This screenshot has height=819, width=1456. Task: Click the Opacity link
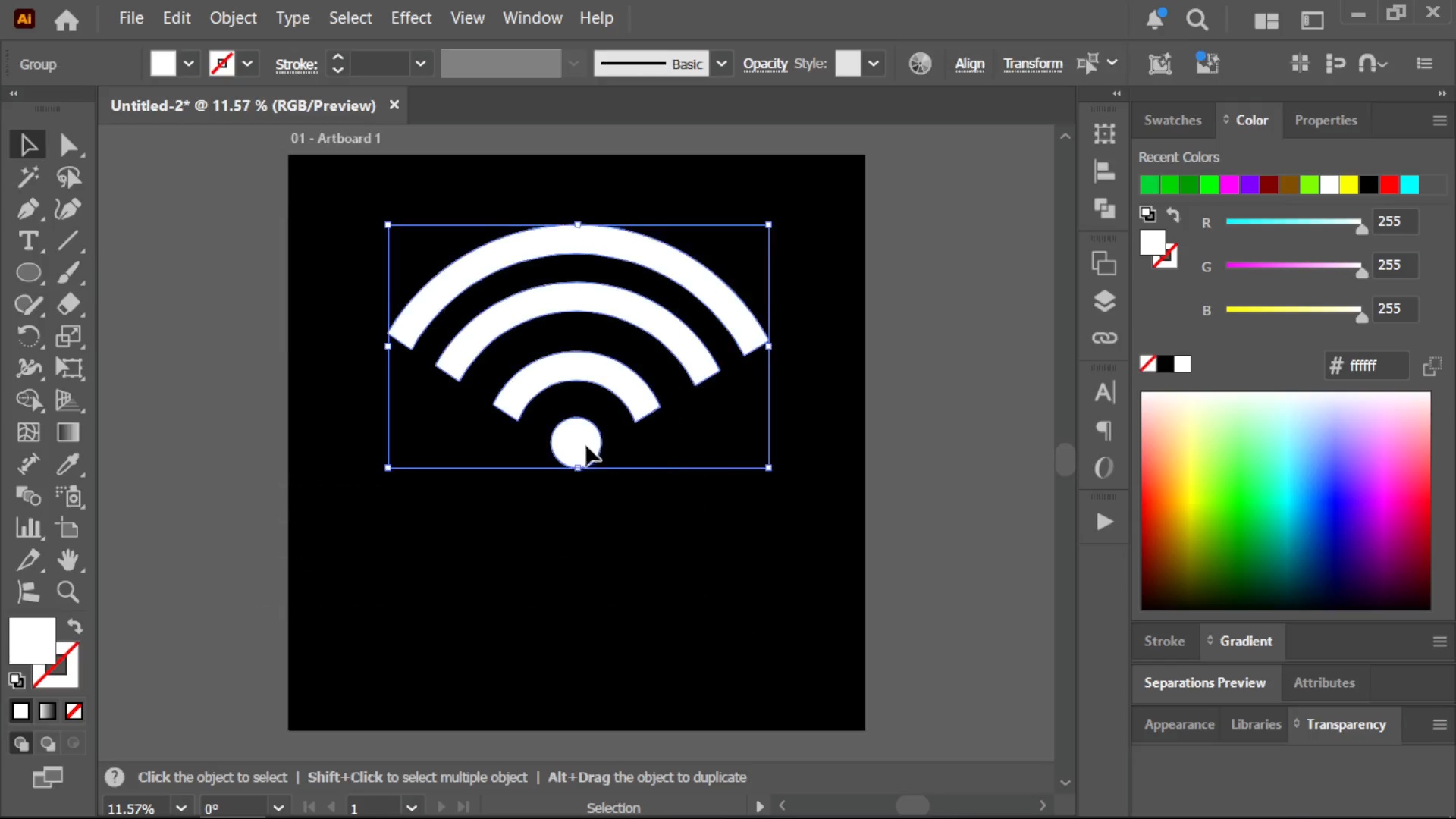(765, 64)
